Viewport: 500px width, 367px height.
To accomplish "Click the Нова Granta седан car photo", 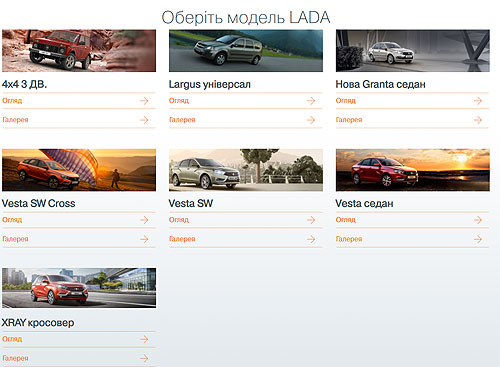I will (413, 51).
